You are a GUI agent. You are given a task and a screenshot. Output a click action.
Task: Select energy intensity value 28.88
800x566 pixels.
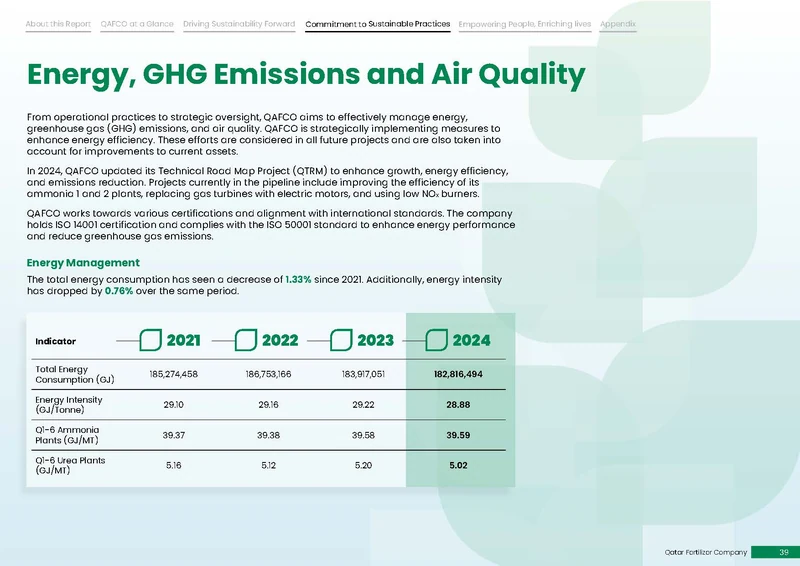click(x=458, y=405)
